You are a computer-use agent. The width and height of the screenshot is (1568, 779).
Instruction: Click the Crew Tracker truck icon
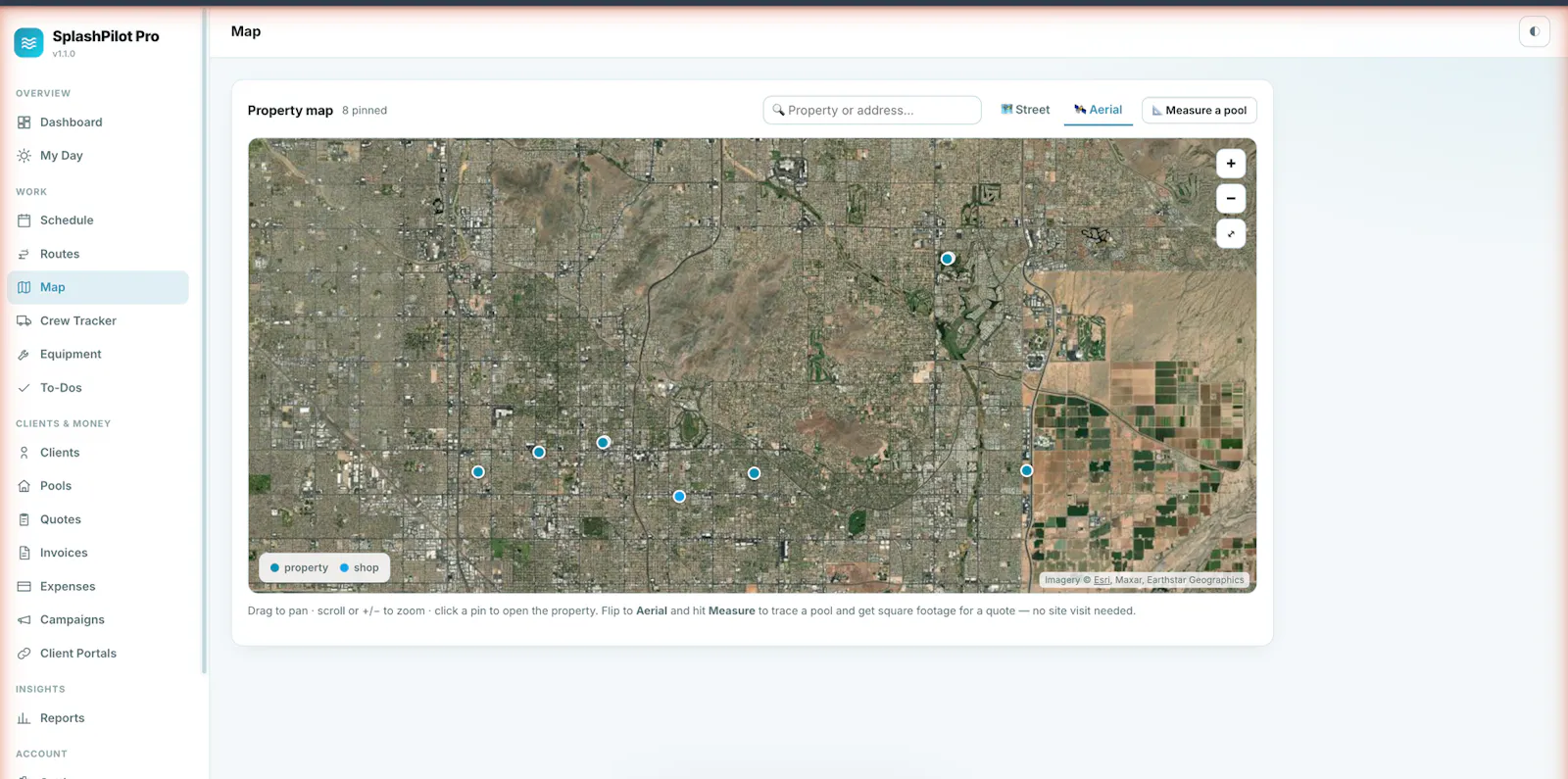24,320
